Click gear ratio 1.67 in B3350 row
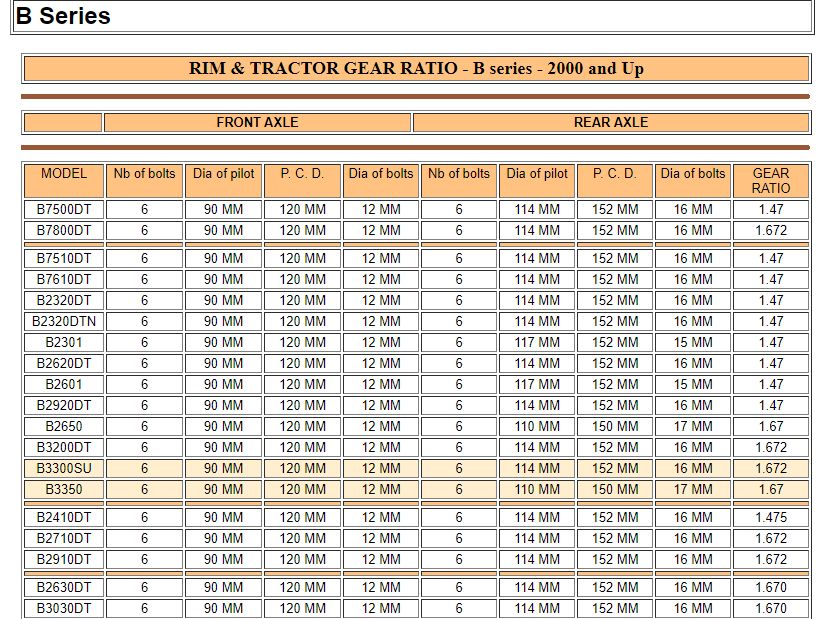The width and height of the screenshot is (822, 619). (x=771, y=489)
